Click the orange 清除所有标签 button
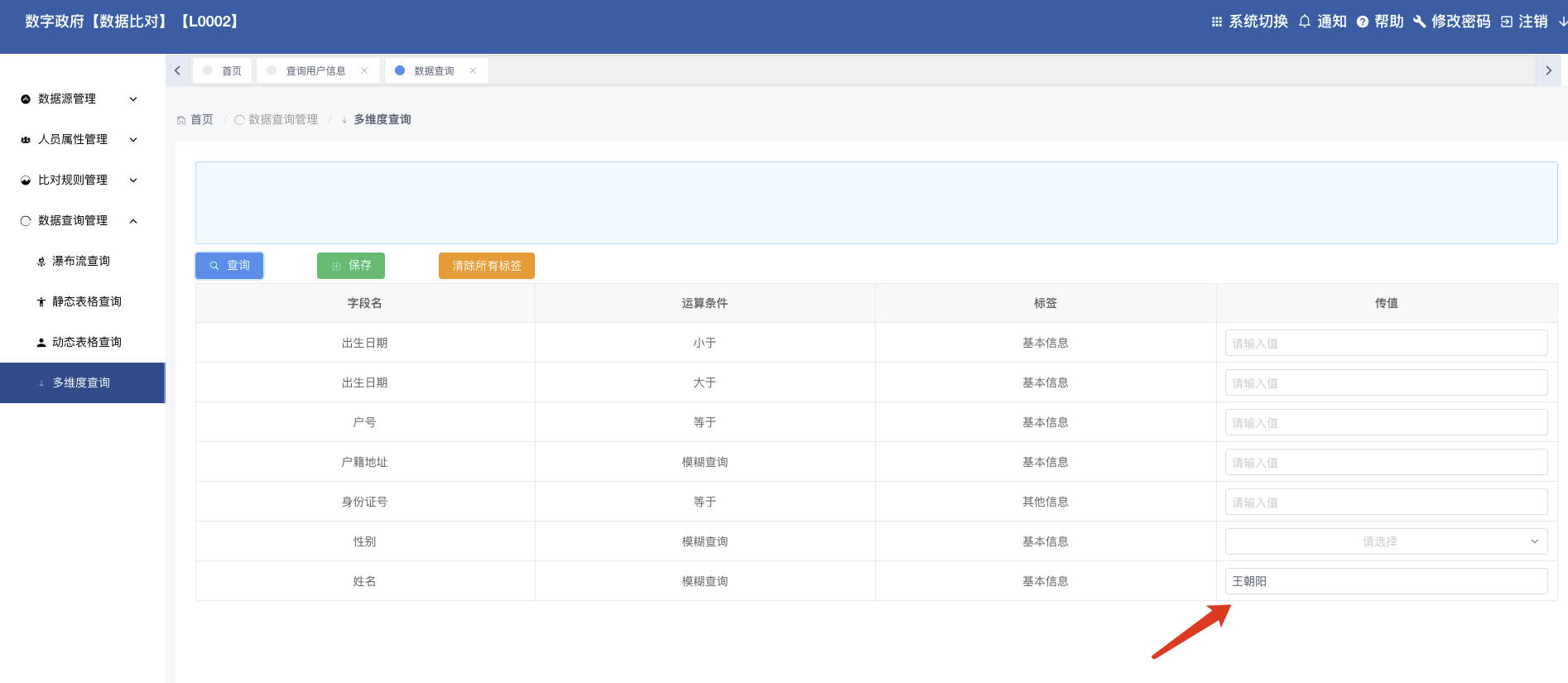Viewport: 1568px width, 683px height. point(487,266)
